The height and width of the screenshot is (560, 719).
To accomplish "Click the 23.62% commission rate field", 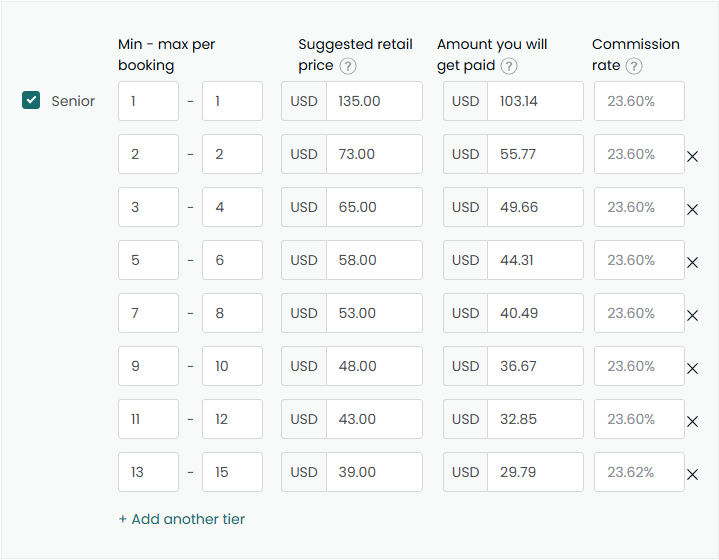I will click(639, 472).
